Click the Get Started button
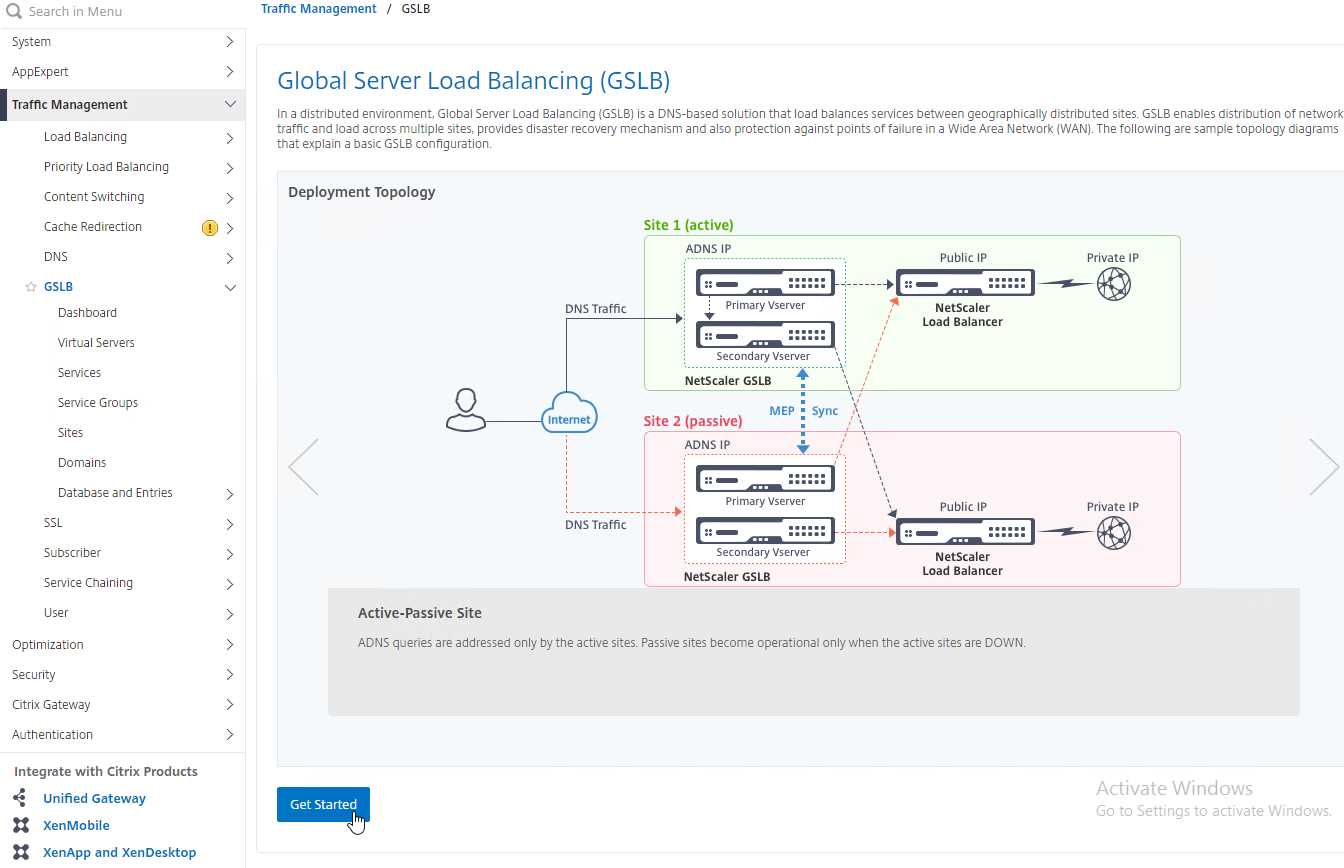The height and width of the screenshot is (868, 1344). point(323,804)
